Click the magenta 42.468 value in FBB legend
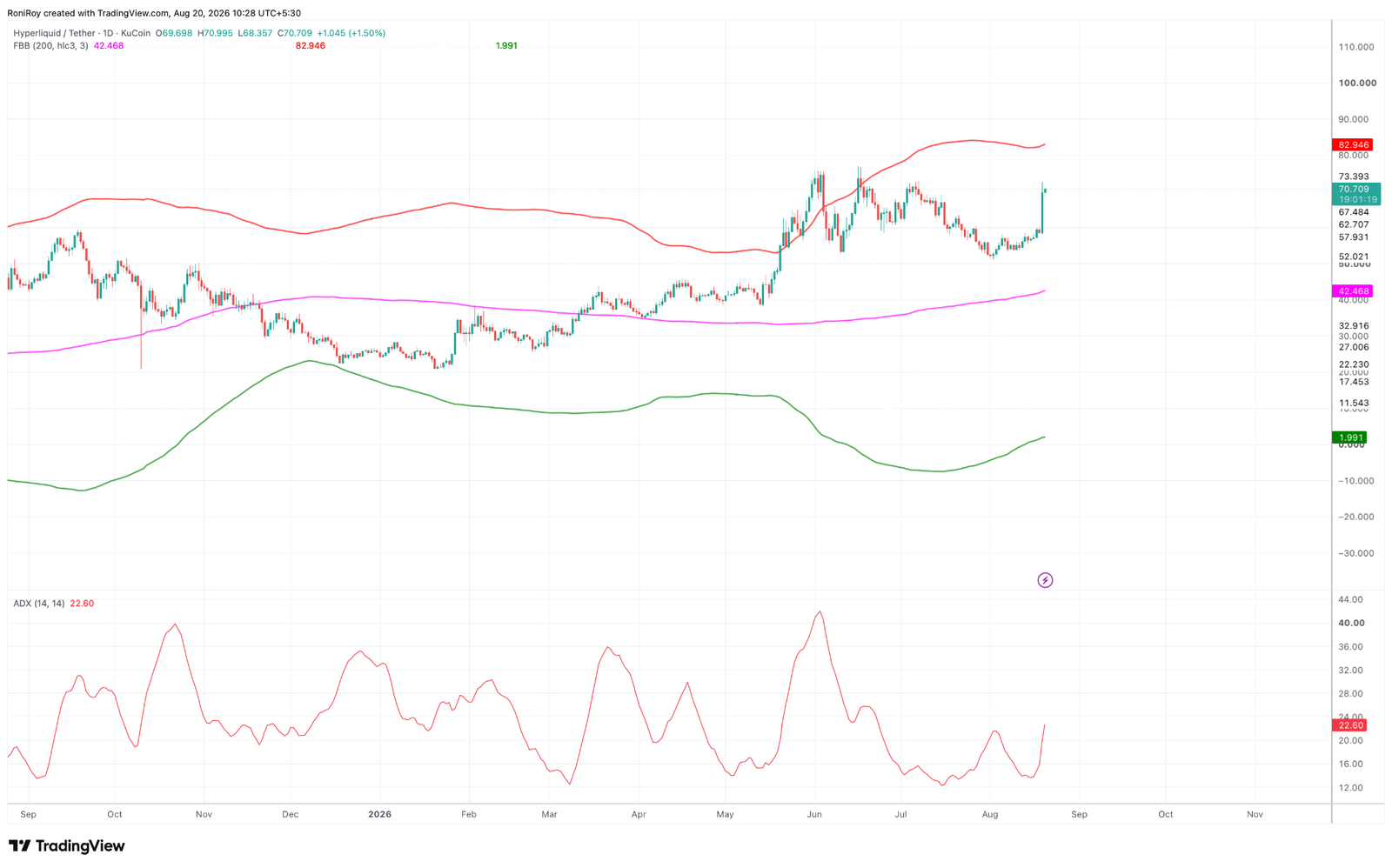The height and width of the screenshot is (868, 1392). (x=109, y=45)
